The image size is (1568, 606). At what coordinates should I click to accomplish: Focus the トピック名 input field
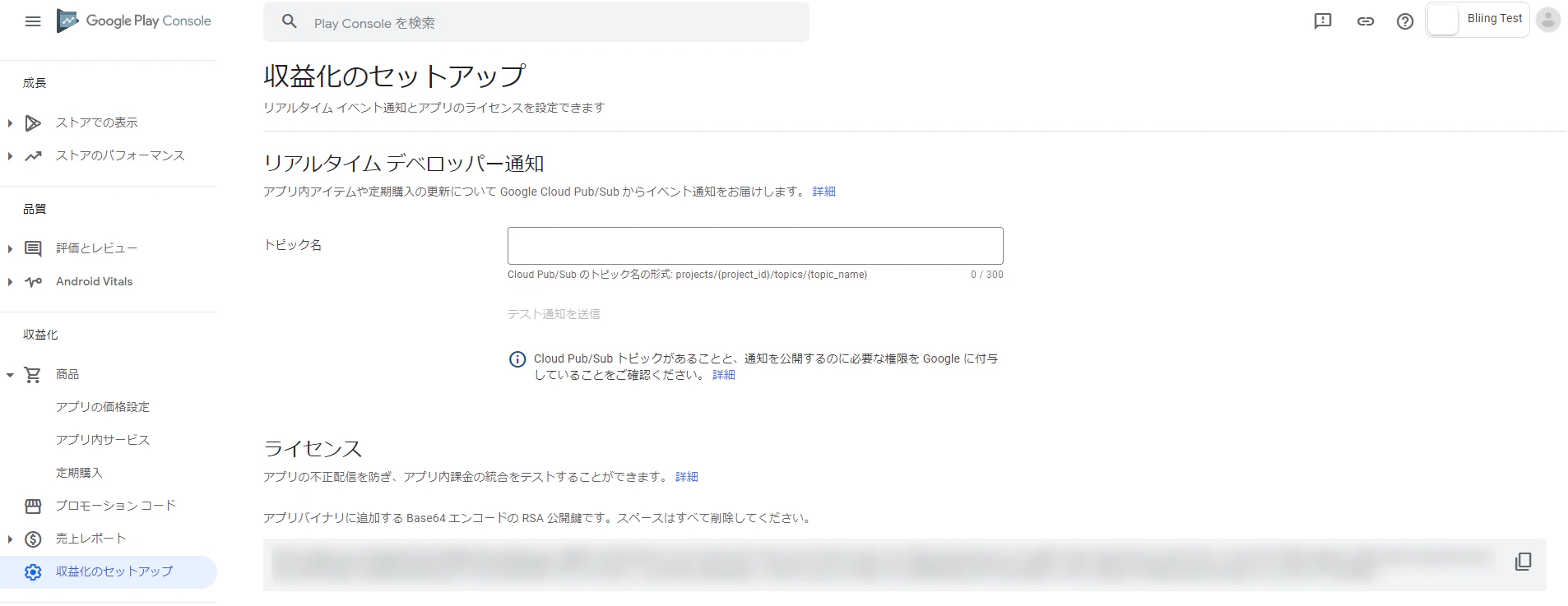click(755, 246)
